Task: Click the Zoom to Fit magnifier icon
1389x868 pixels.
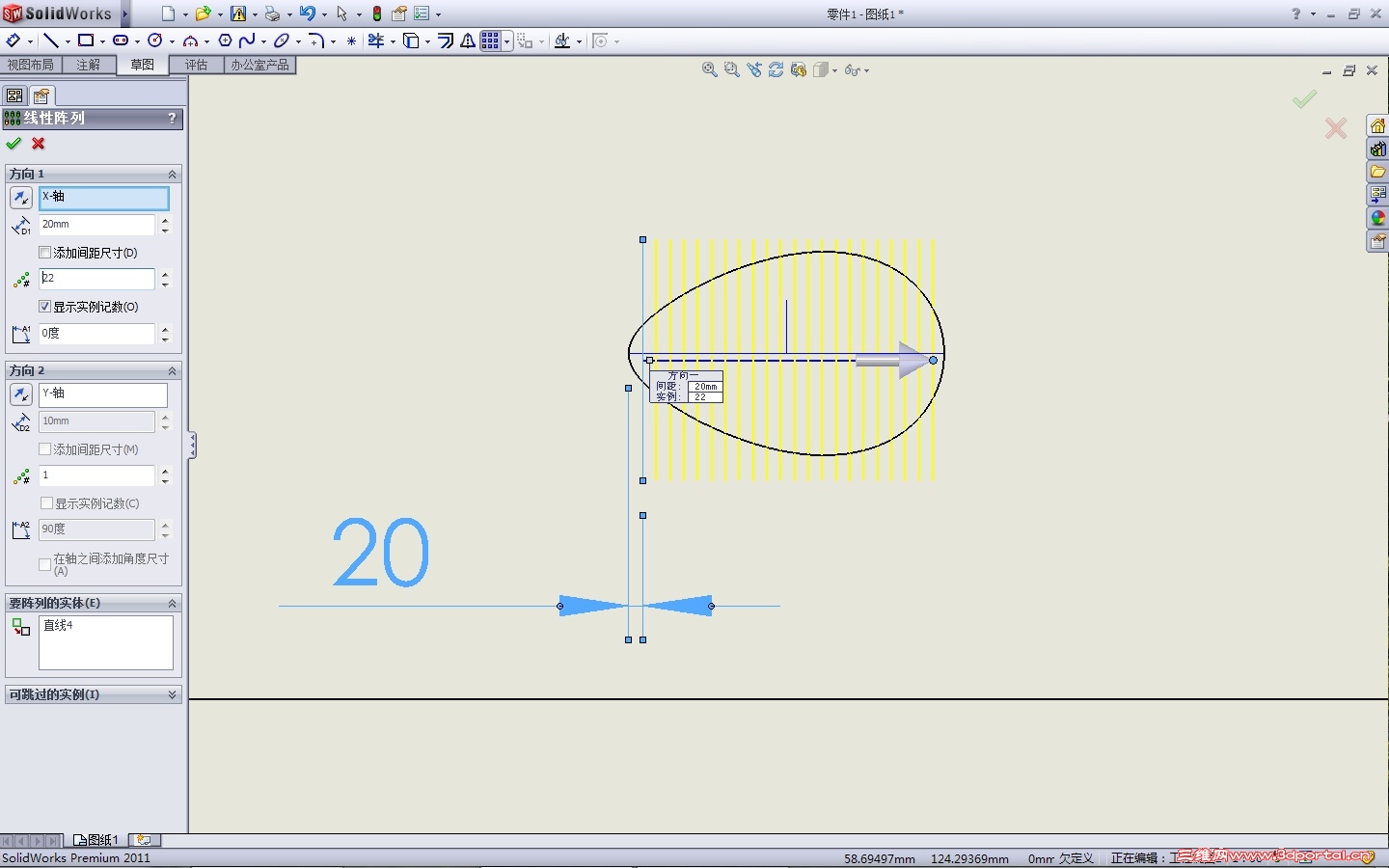Action: (x=709, y=69)
